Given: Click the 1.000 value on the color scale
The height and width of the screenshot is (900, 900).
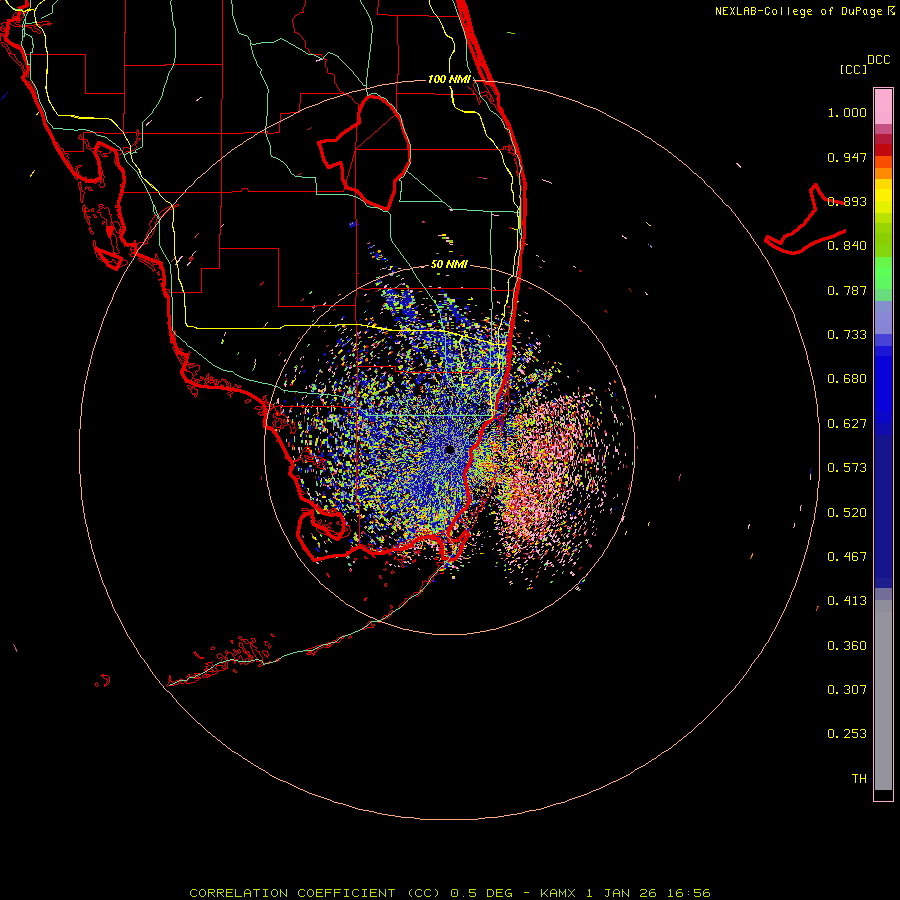Looking at the screenshot, I should click(x=847, y=112).
